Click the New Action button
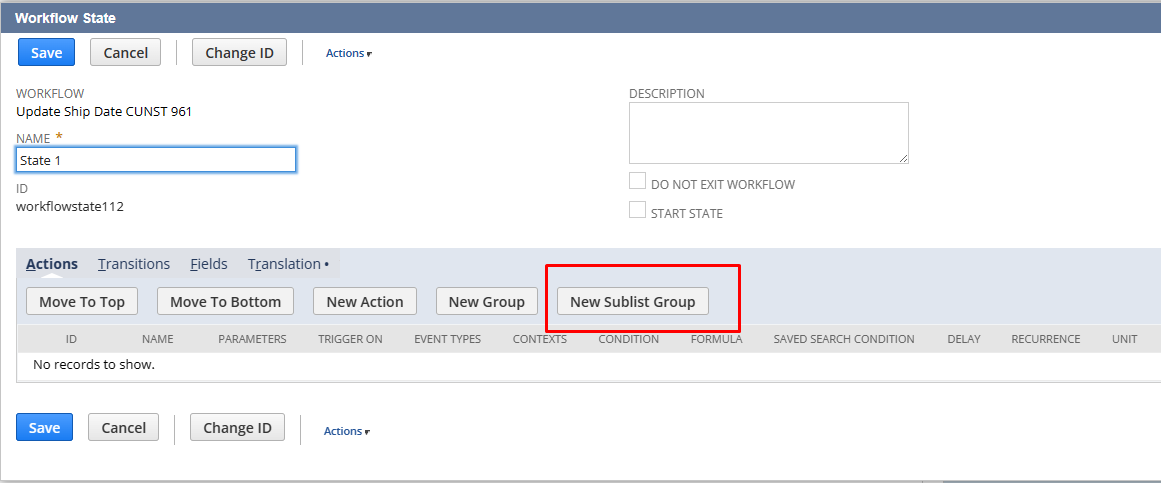 (365, 301)
